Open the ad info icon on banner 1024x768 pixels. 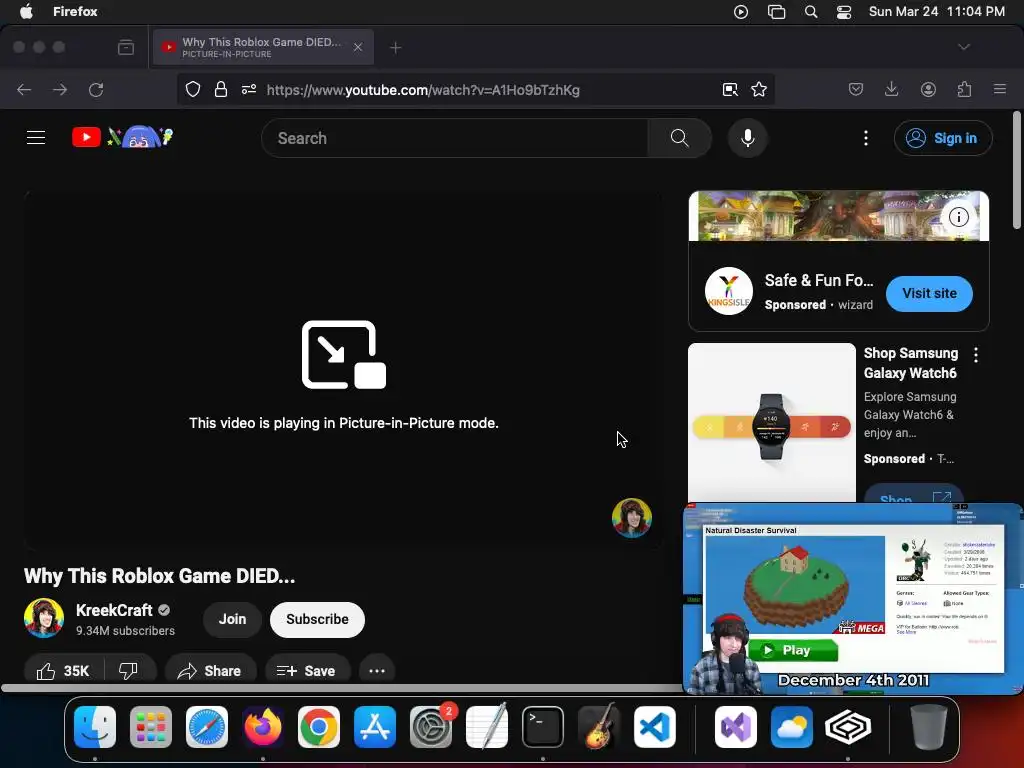click(959, 217)
